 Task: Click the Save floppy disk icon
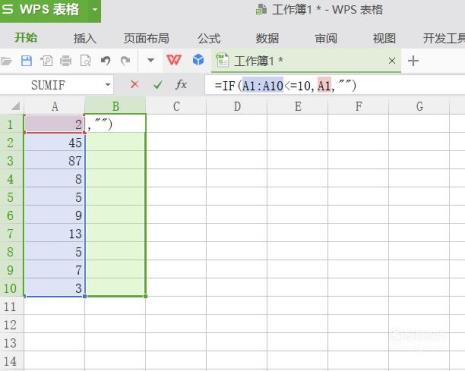click(x=26, y=61)
